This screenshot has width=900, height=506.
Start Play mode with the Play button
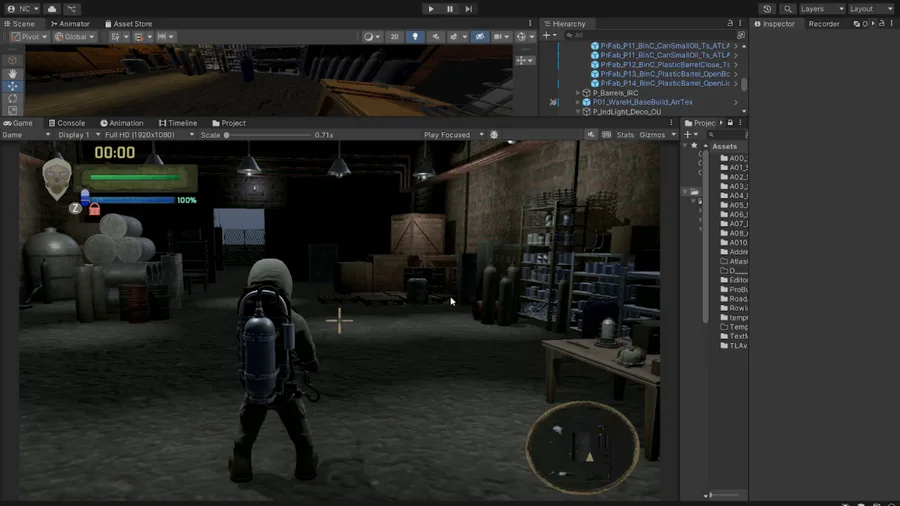coord(430,9)
